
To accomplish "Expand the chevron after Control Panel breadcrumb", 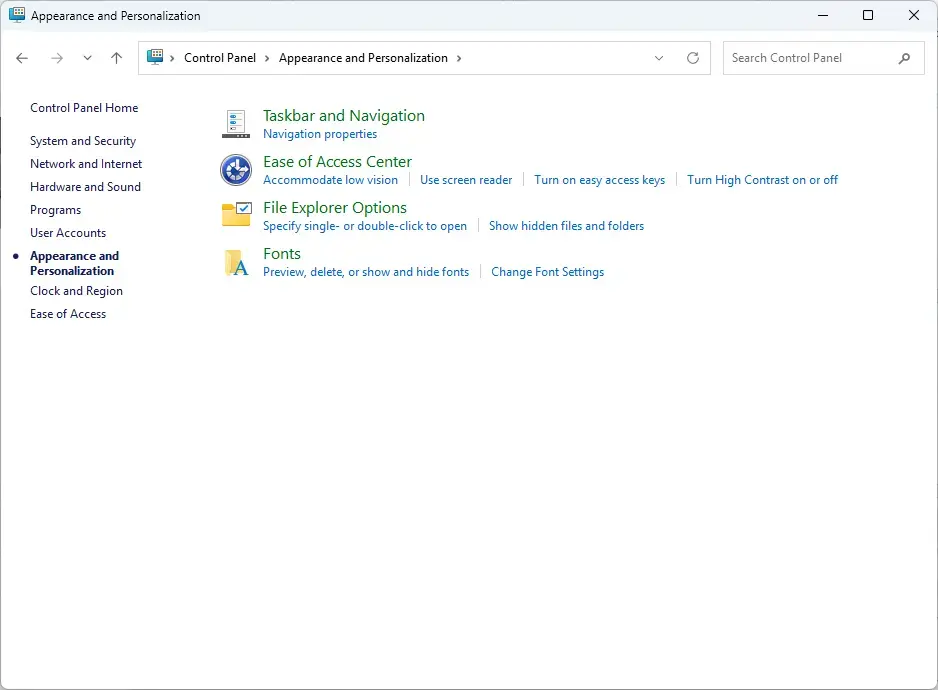I will point(267,58).
